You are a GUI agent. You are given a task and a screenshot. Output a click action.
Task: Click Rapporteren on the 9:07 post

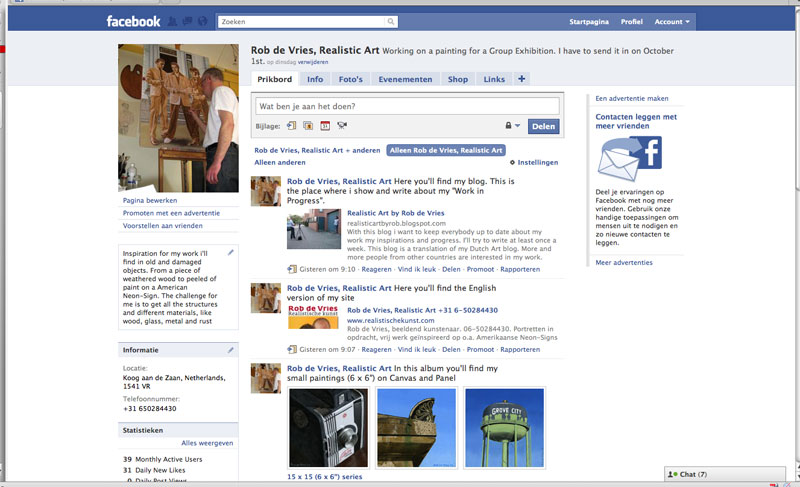[520, 350]
